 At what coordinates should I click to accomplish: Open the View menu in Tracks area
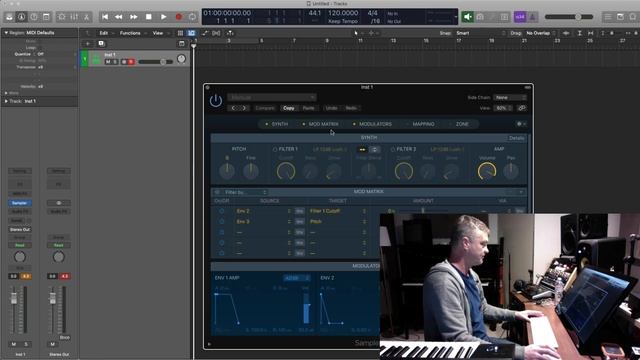coord(158,33)
